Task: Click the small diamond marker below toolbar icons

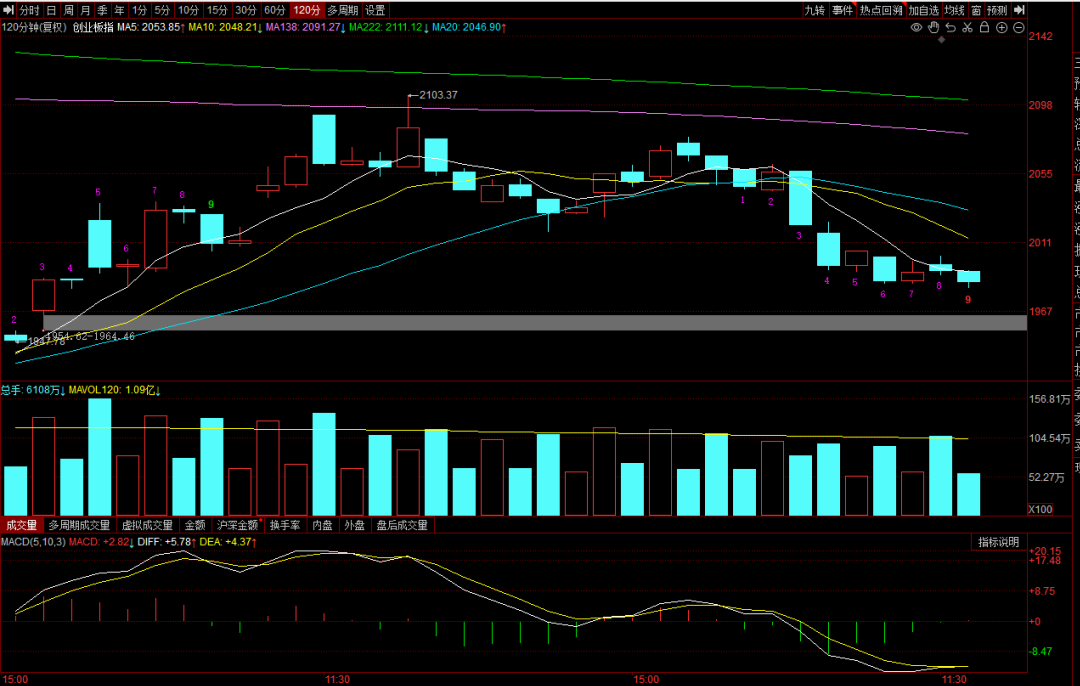Action: coord(942,40)
